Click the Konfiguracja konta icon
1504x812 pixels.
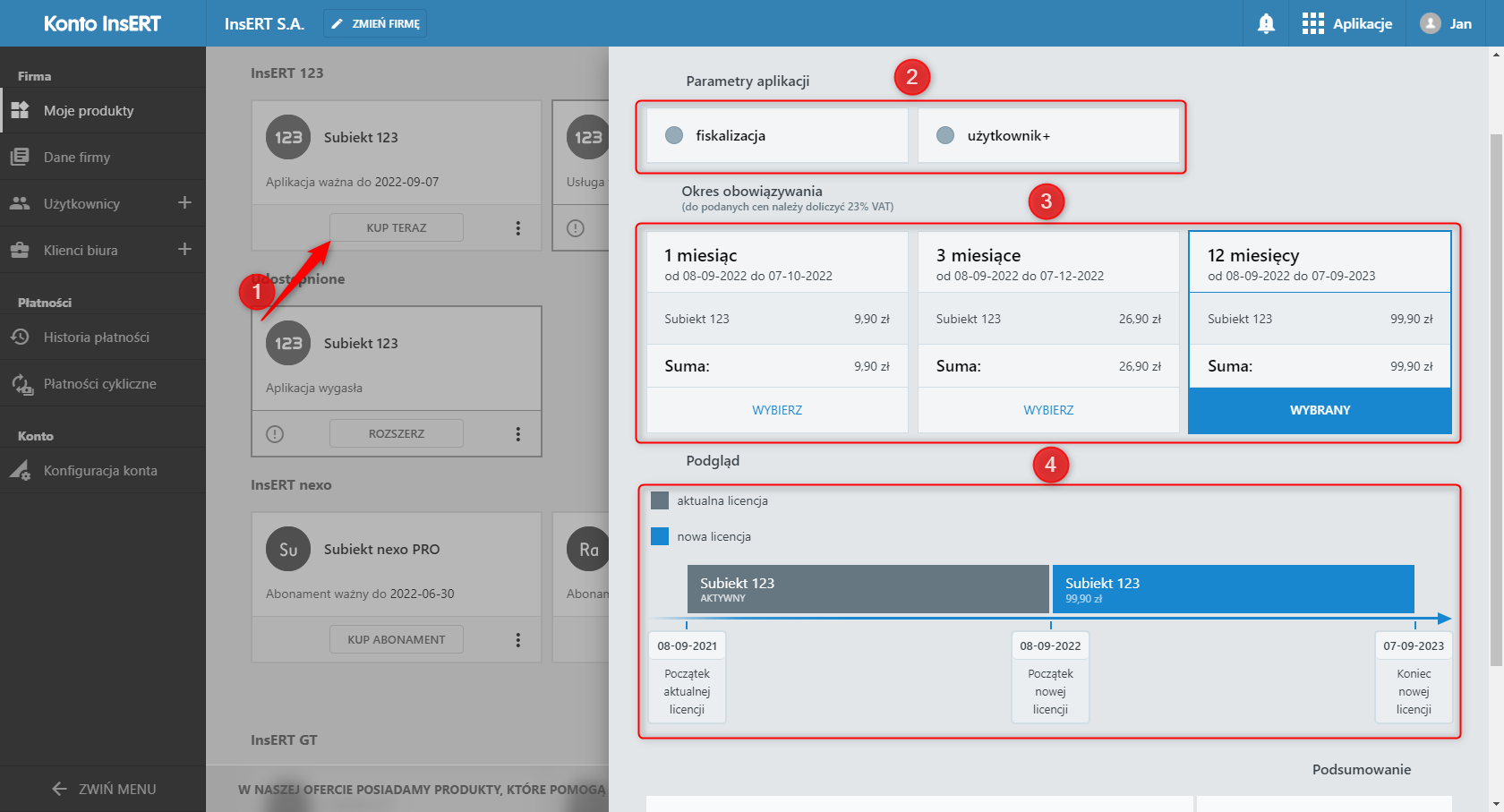(20, 471)
